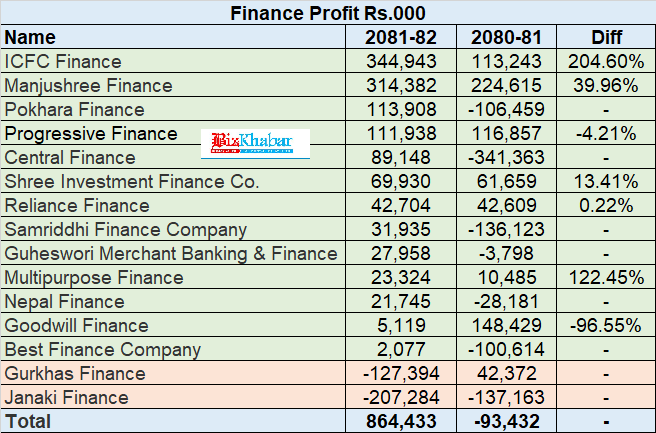Click Samriddhi Finance Company name cell

tap(173, 229)
